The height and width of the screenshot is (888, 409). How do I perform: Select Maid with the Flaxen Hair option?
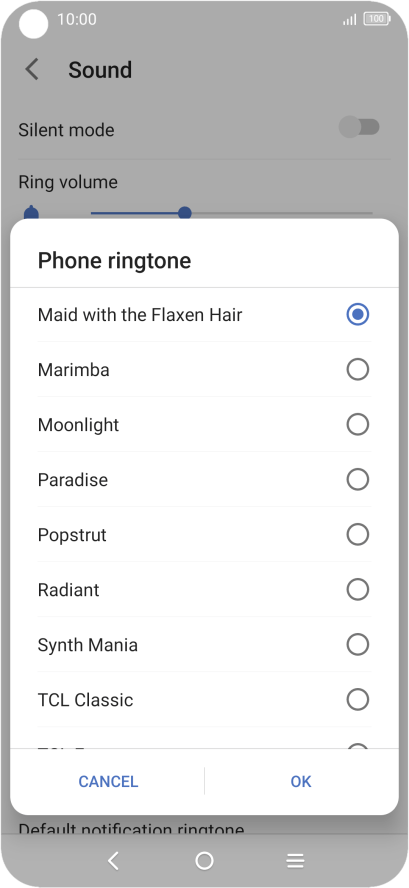204,315
